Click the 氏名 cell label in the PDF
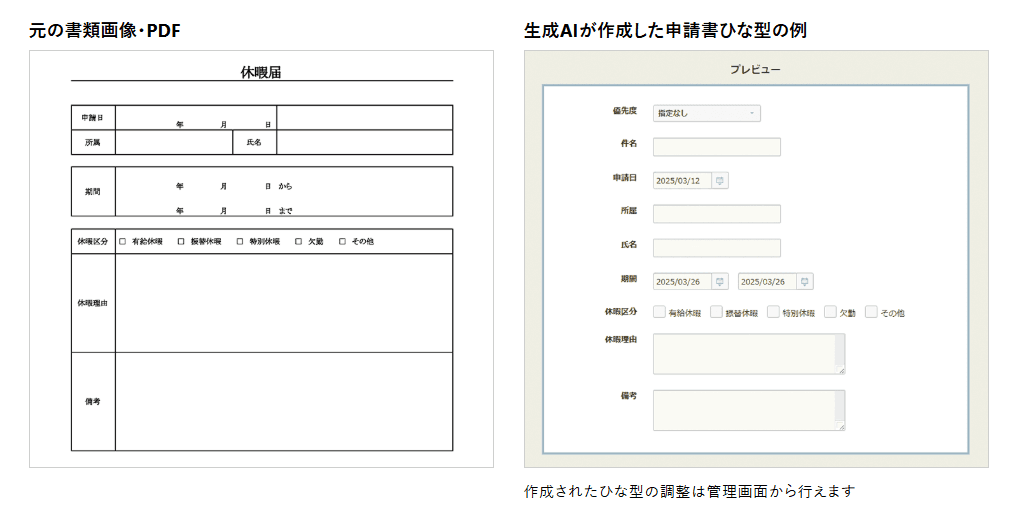This screenshot has width=1026, height=531. tap(254, 142)
